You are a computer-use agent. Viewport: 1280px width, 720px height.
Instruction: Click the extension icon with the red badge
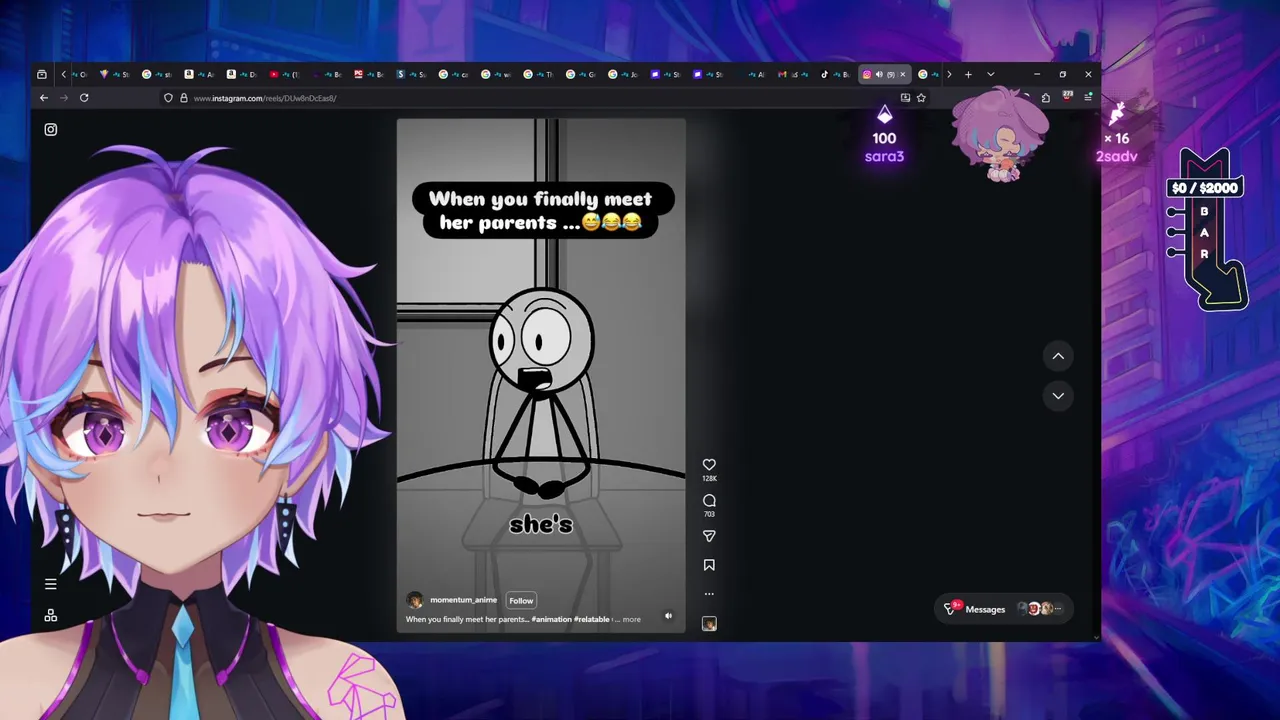(x=1067, y=97)
